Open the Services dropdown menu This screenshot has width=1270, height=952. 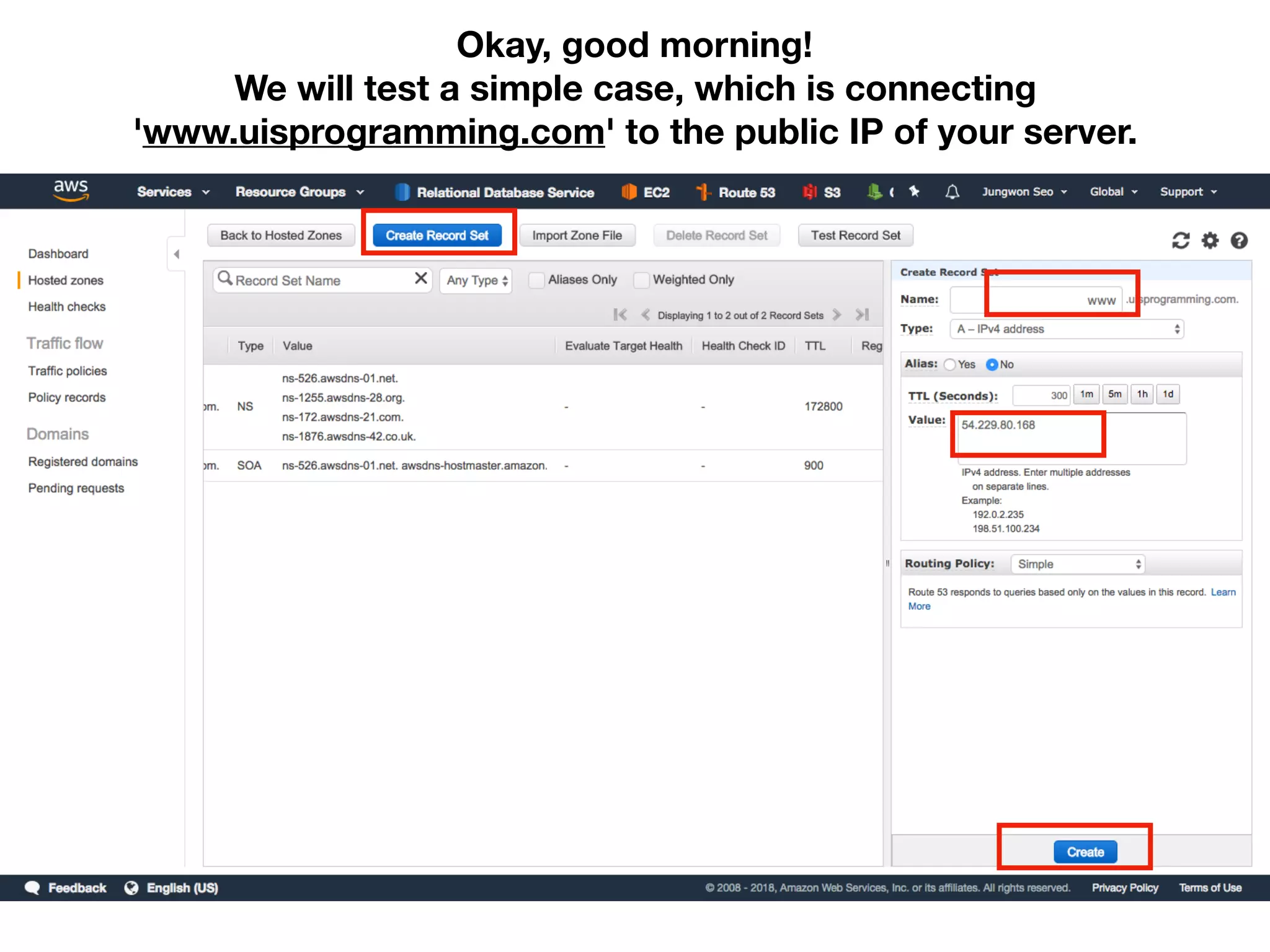[x=173, y=192]
